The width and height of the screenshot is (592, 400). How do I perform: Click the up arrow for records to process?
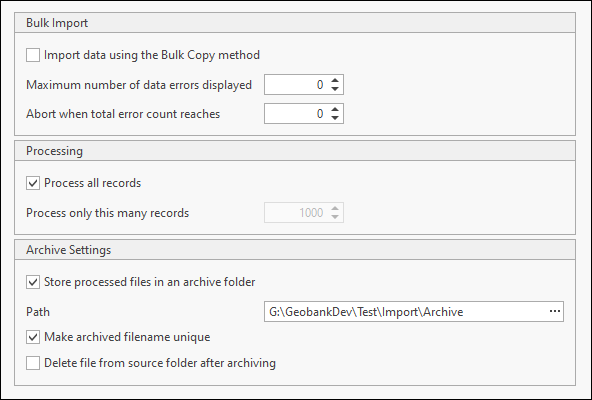click(x=335, y=208)
